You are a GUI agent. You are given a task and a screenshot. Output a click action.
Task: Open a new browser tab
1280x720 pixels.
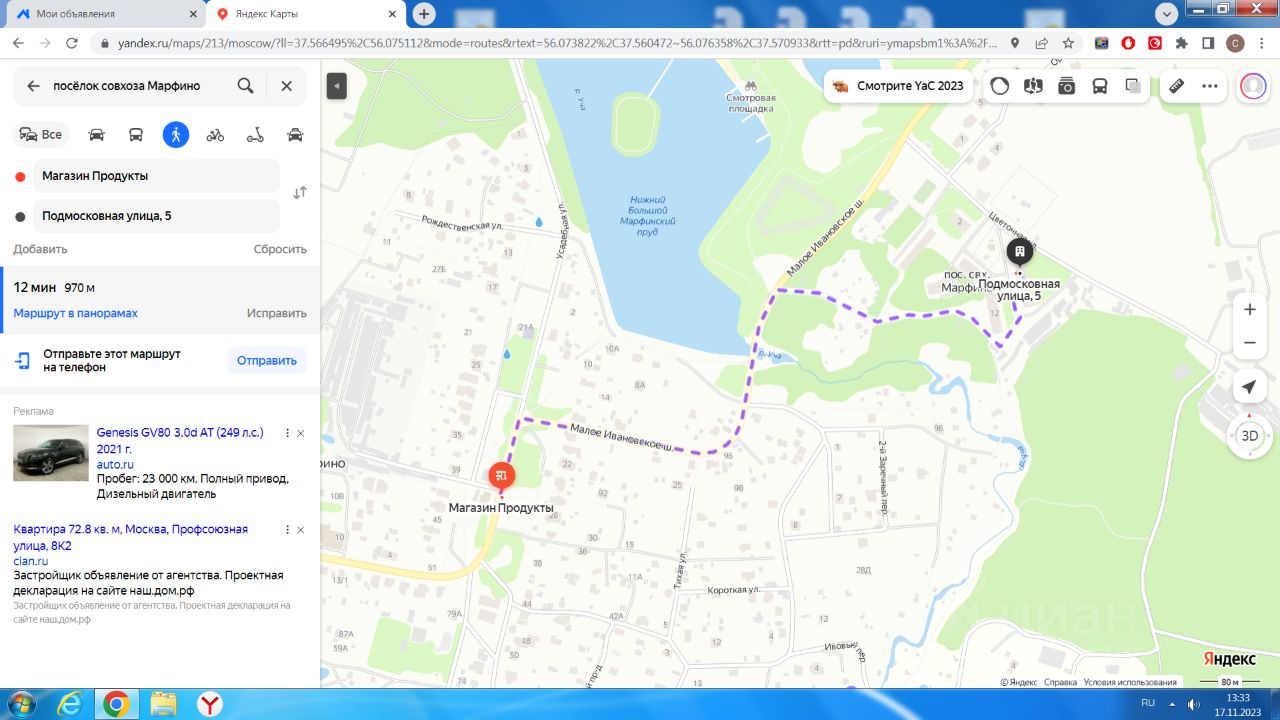[424, 14]
